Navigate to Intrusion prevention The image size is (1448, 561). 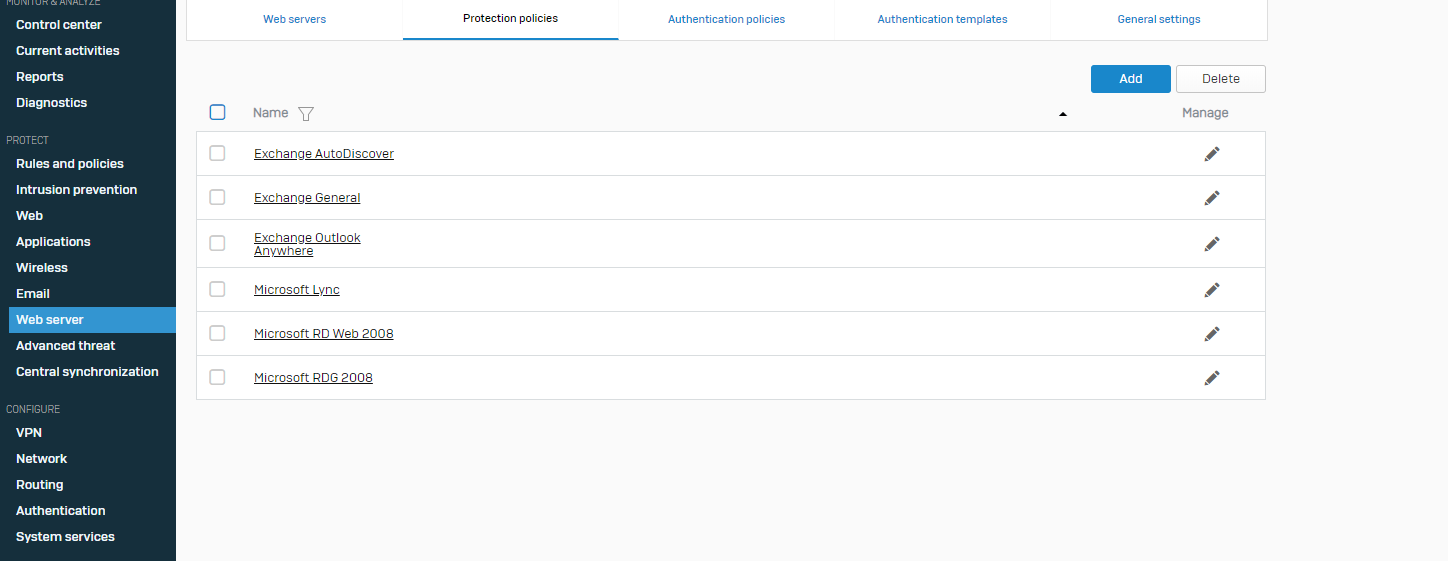[76, 189]
